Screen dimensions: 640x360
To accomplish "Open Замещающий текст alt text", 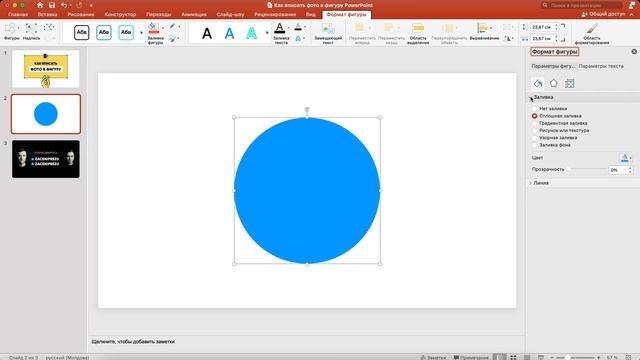I will pyautogui.click(x=328, y=33).
